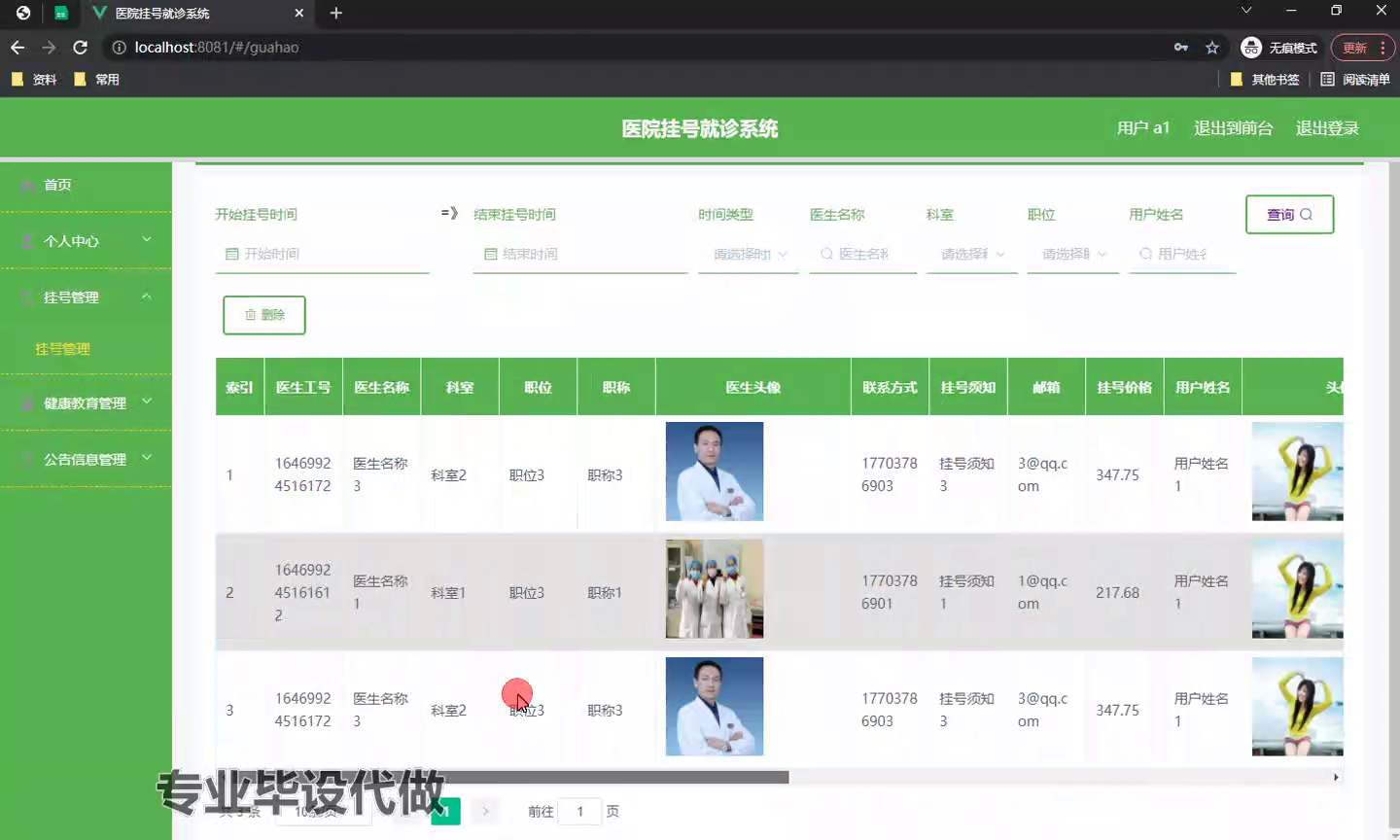Expand the 公告信息管理 sidebar menu
This screenshot has height=840, width=1400.
pos(86,459)
